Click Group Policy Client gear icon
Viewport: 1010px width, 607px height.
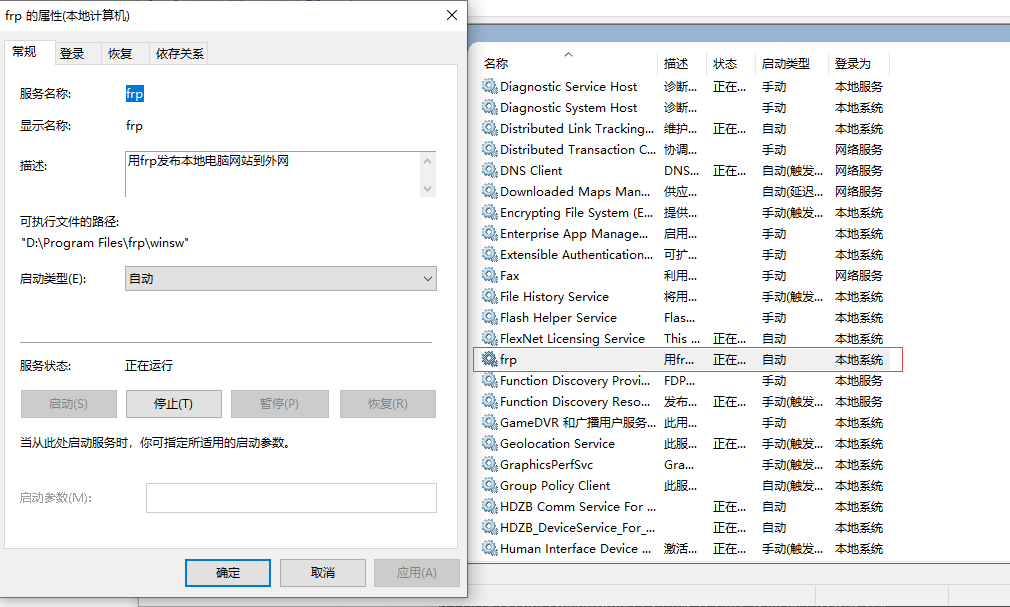pyautogui.click(x=489, y=486)
